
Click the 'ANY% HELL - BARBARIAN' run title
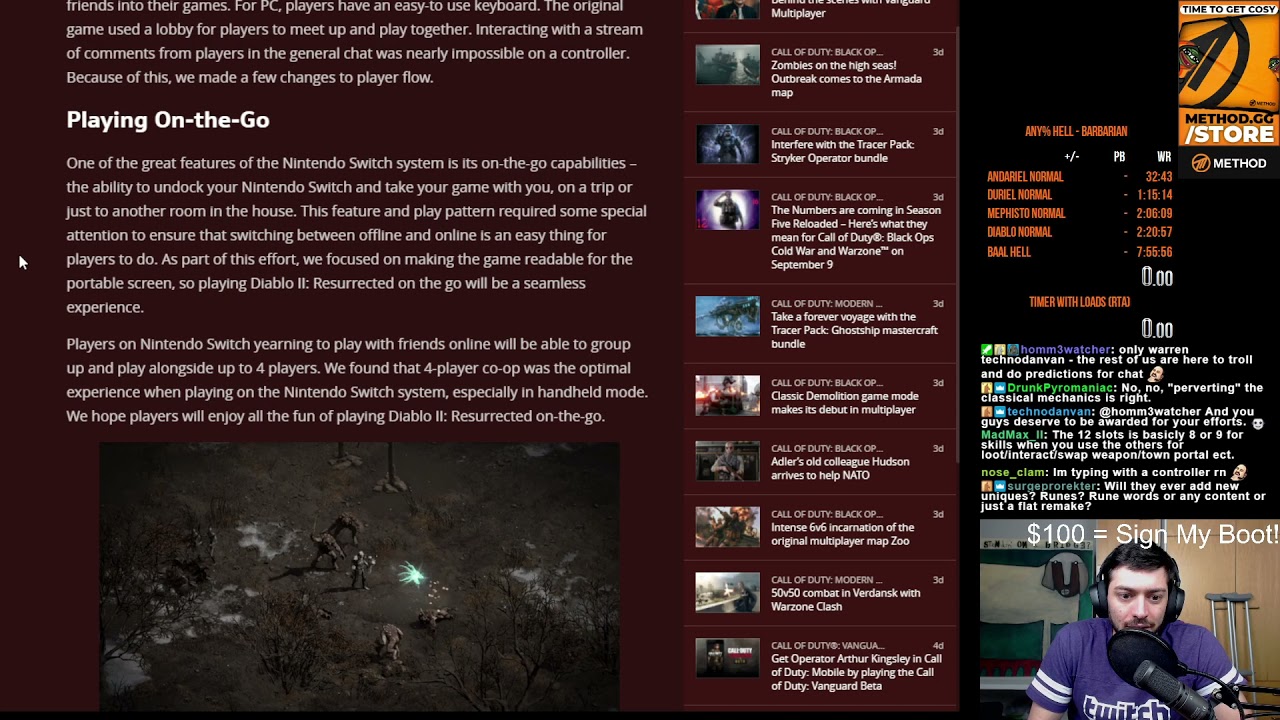pyautogui.click(x=1076, y=131)
